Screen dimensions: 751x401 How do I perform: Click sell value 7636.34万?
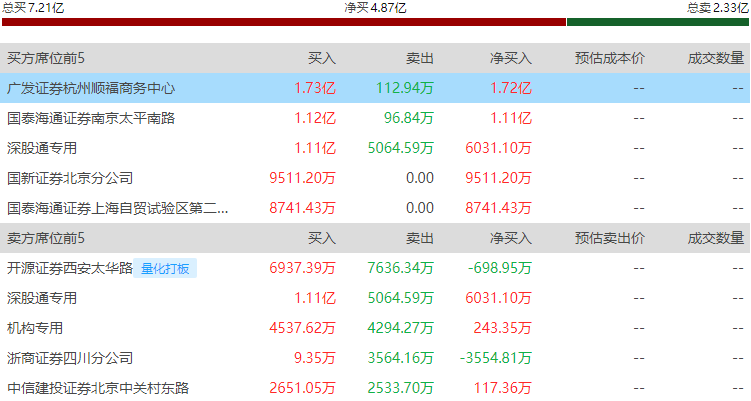[400, 268]
